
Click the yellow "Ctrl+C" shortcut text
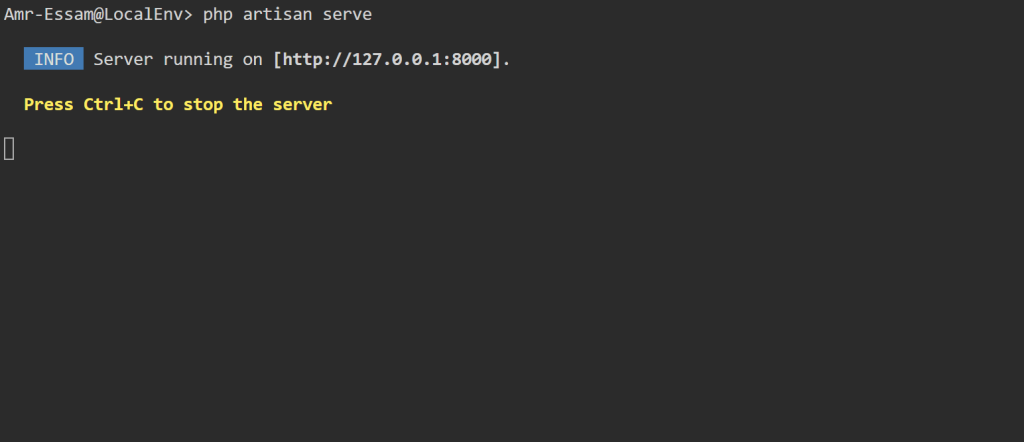[113, 104]
